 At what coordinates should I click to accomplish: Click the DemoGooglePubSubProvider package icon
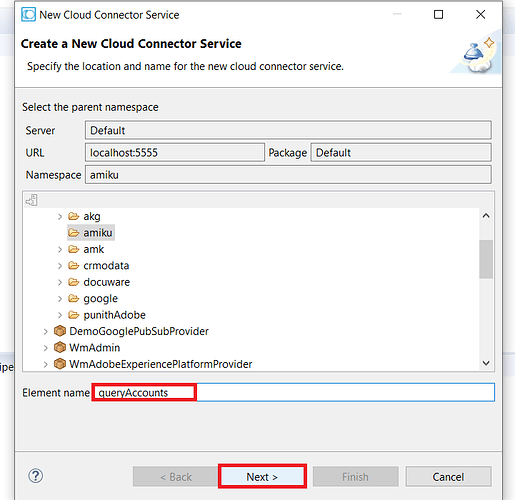(x=60, y=331)
